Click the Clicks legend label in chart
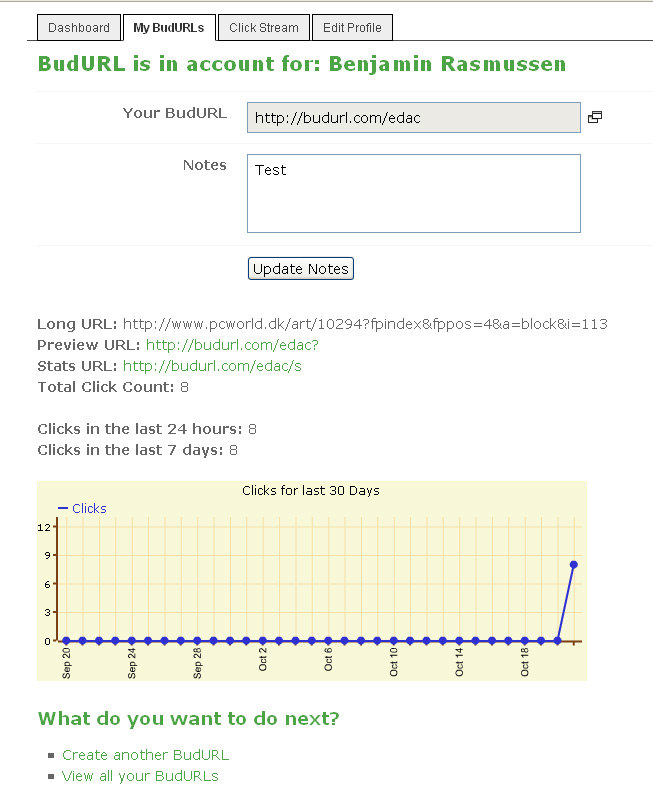653x797 pixels. pos(89,508)
